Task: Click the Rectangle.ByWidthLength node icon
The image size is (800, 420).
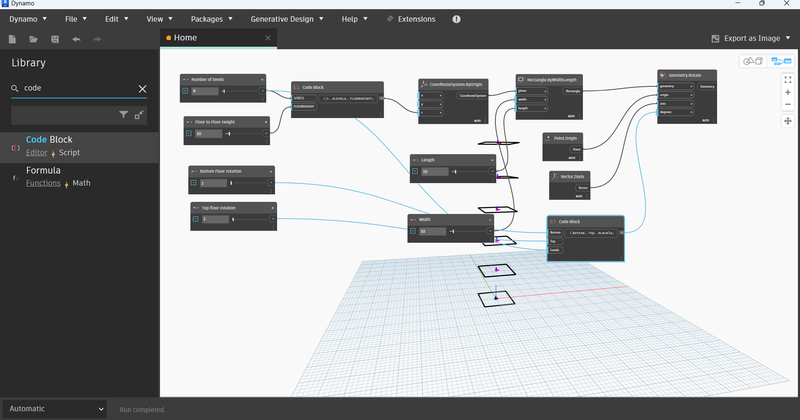Action: [521, 80]
